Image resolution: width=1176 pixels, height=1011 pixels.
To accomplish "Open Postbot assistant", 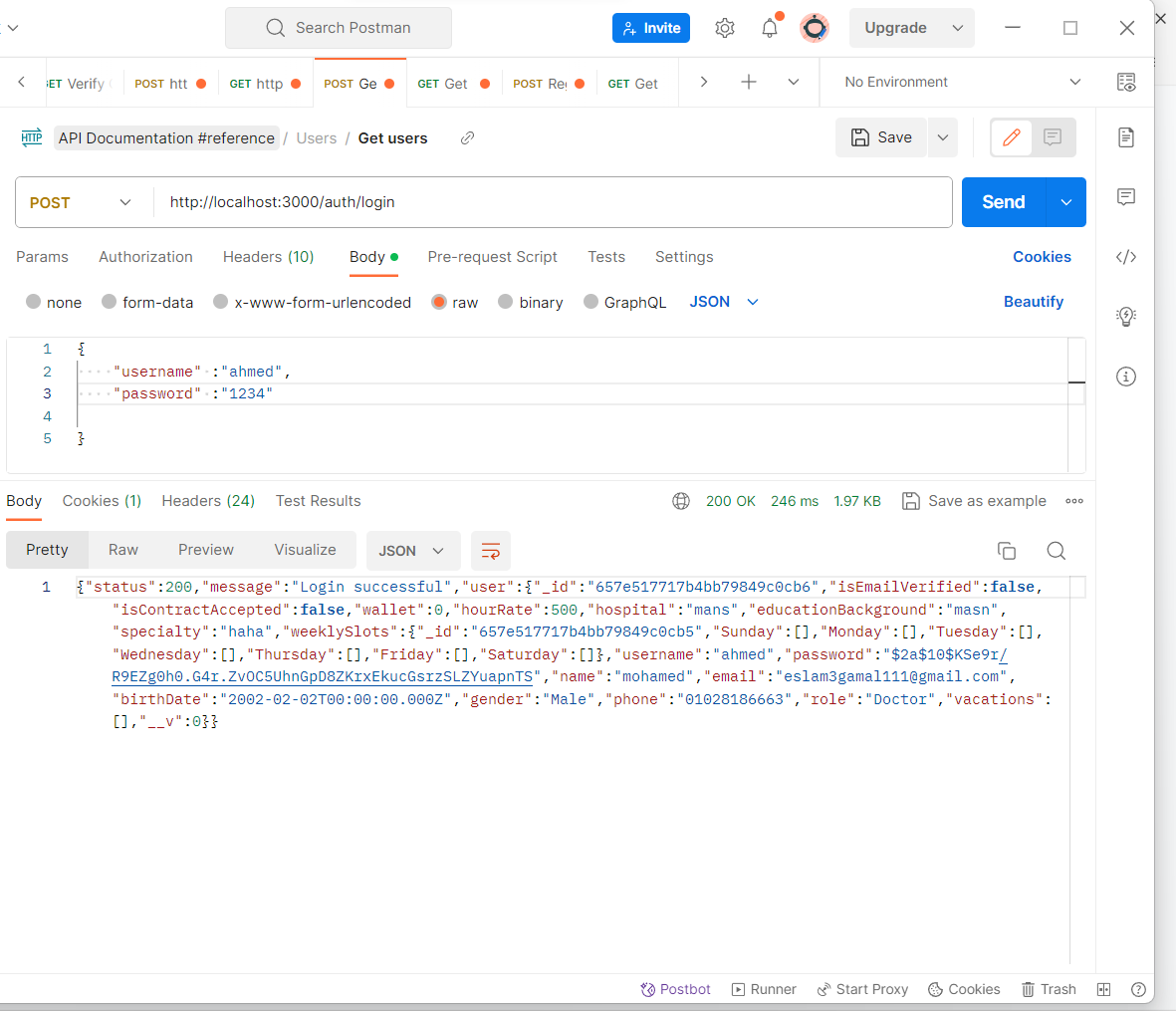I will tap(675, 989).
